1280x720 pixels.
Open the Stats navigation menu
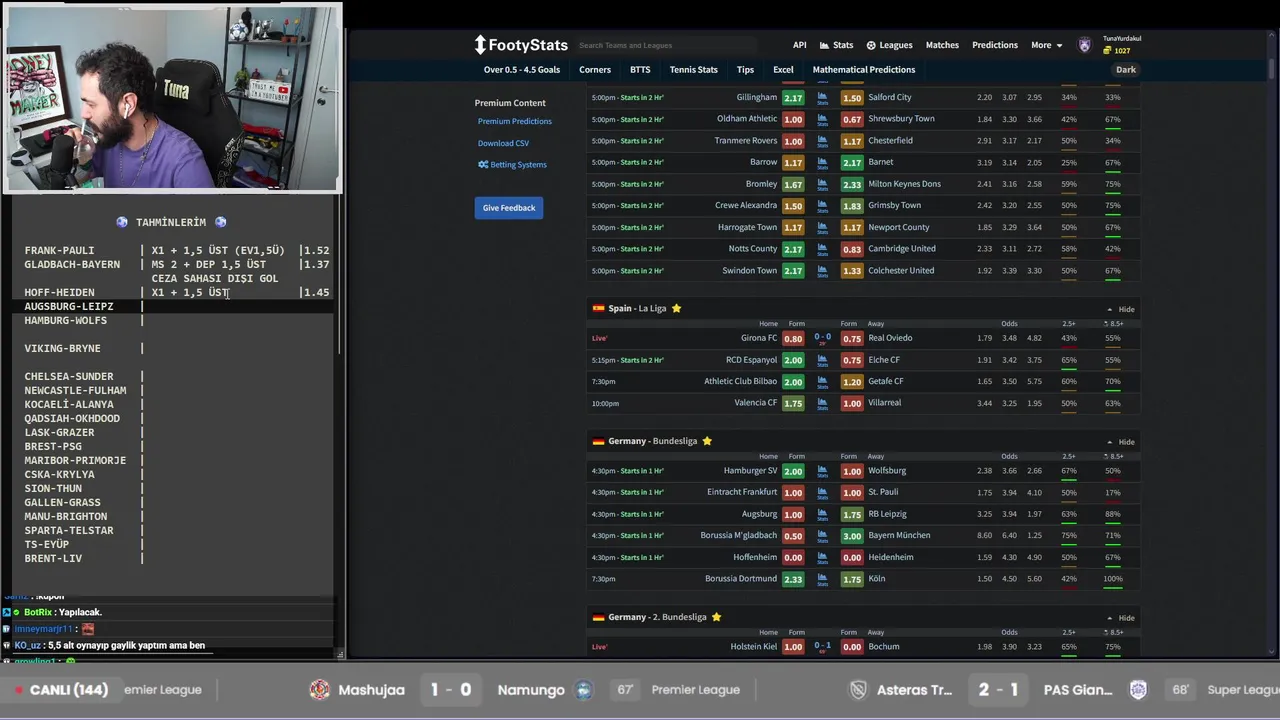pyautogui.click(x=837, y=45)
